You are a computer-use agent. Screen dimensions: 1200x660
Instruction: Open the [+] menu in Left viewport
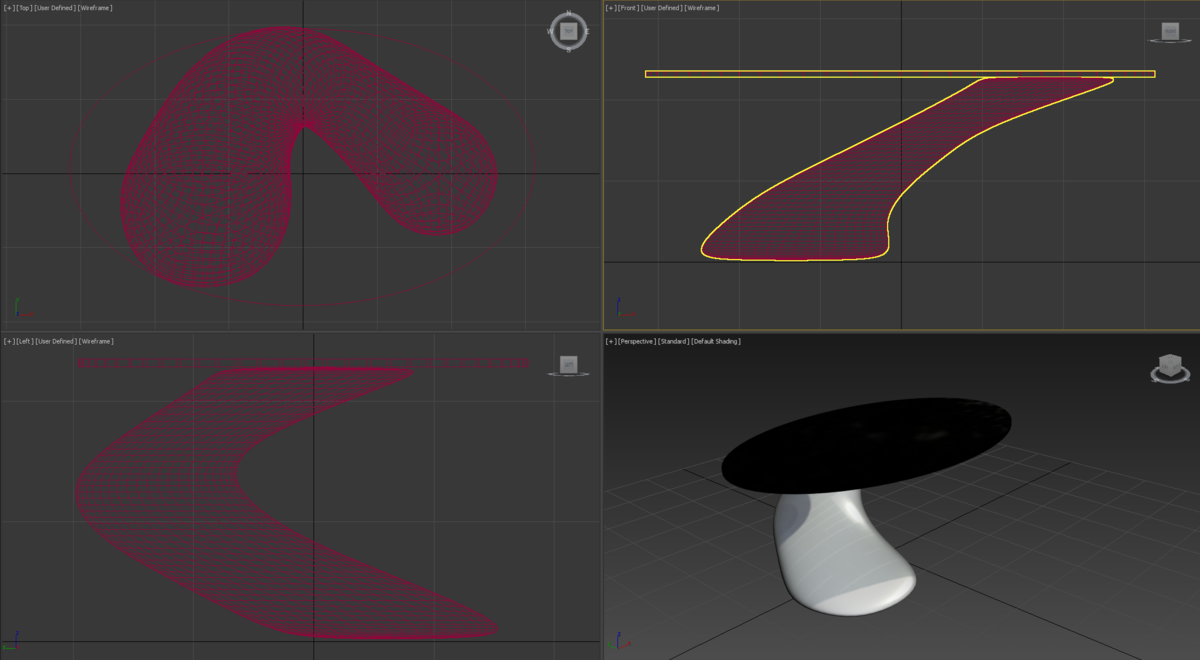[9, 342]
